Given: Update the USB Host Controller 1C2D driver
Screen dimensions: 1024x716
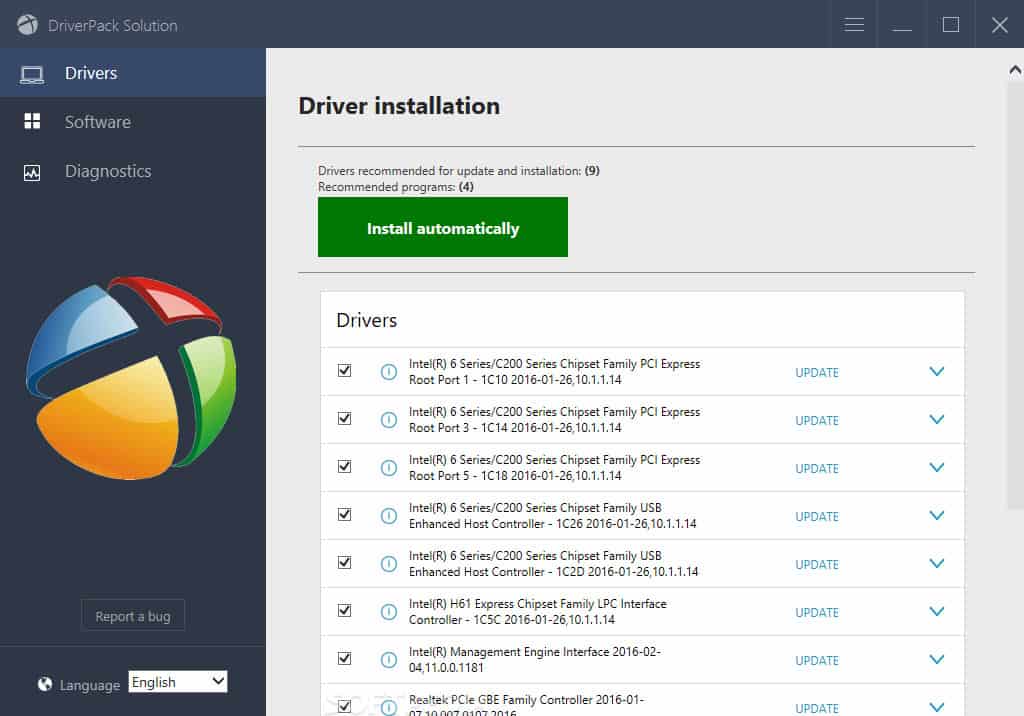Looking at the screenshot, I should (817, 564).
